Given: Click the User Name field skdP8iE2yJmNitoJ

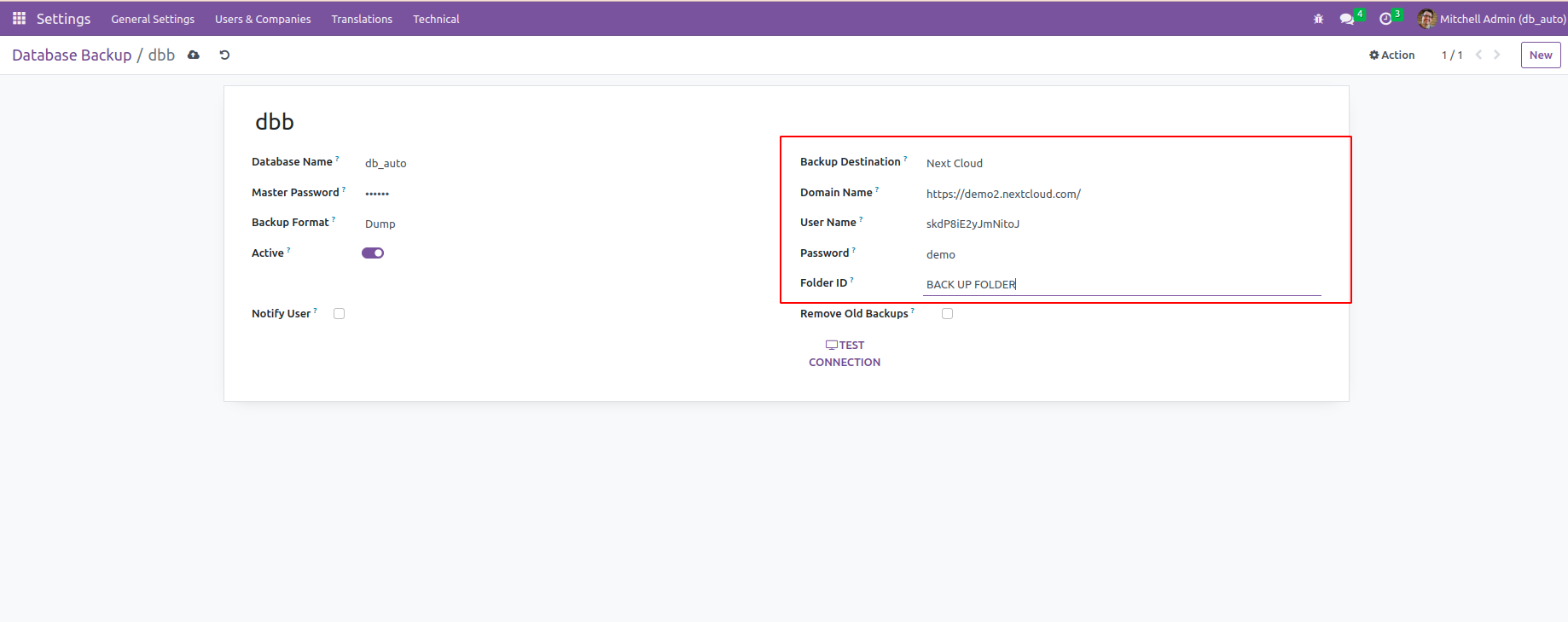Looking at the screenshot, I should point(1122,224).
